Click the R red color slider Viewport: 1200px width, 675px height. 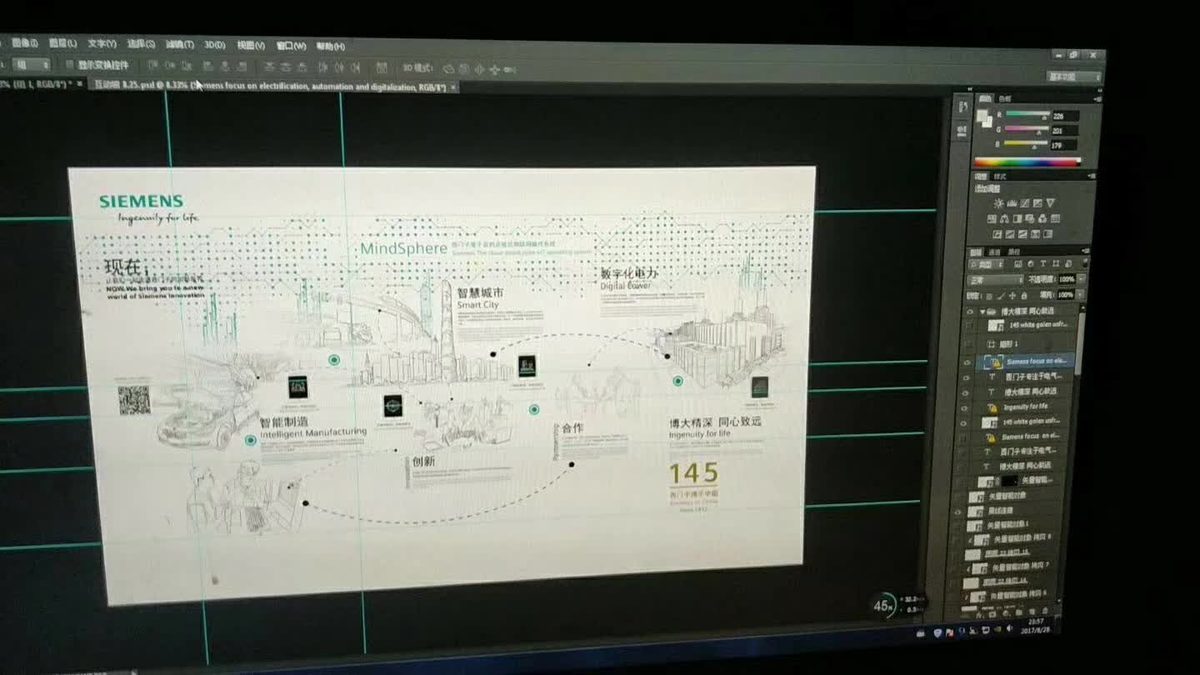[x=1028, y=114]
